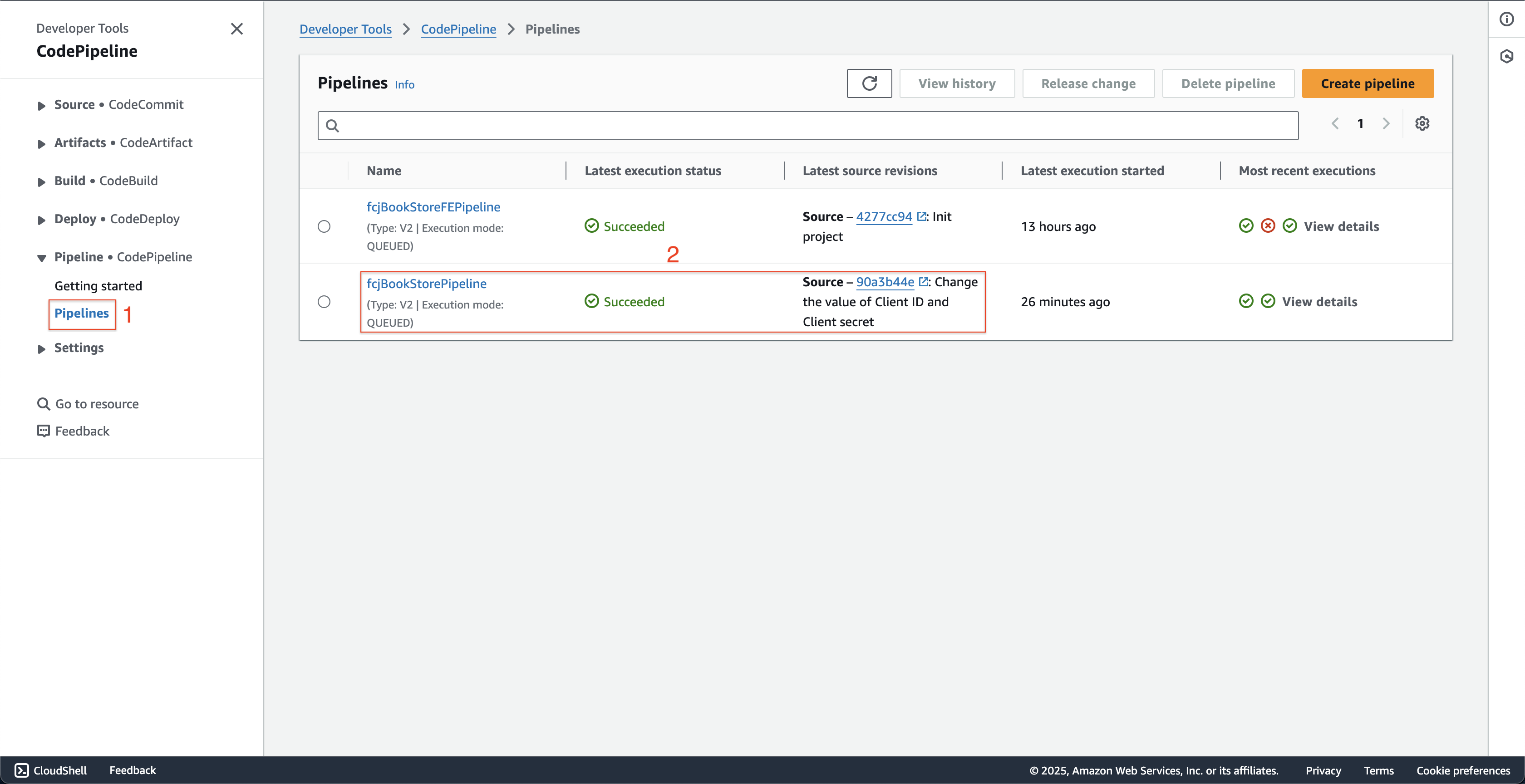Image resolution: width=1525 pixels, height=784 pixels.
Task: Click Succeeded status icon for fcjBookStoreFEPipeline
Action: [591, 226]
